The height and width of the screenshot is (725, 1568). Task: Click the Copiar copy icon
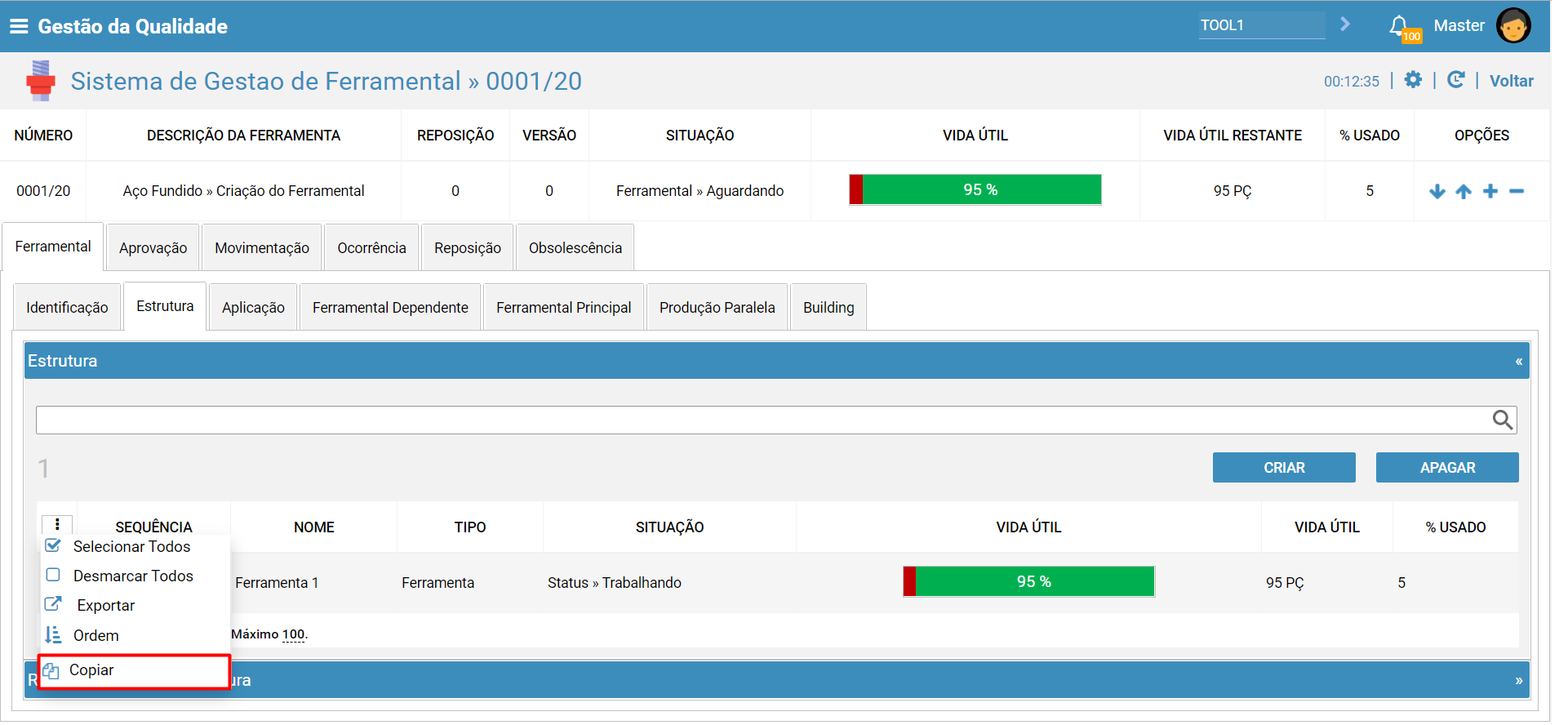(51, 670)
